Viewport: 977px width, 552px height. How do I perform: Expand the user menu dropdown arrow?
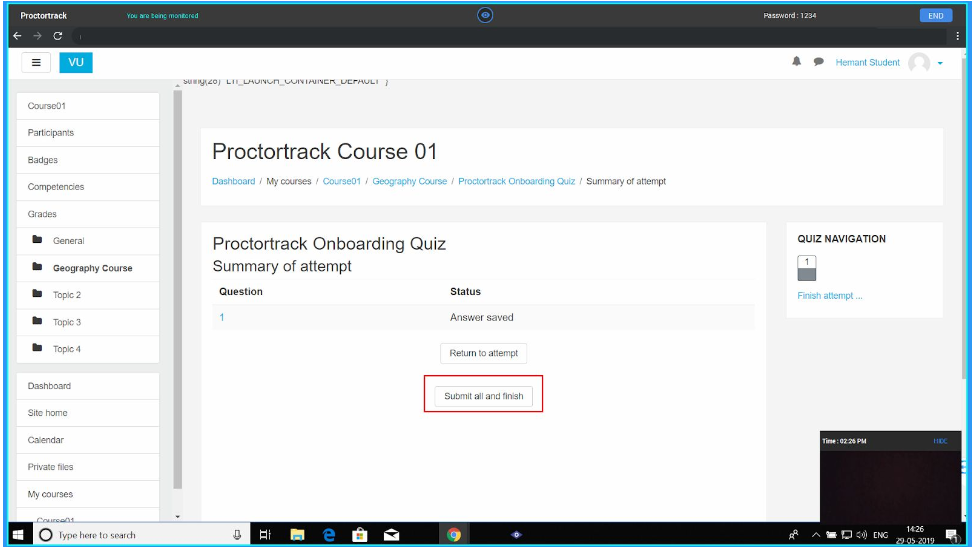click(940, 63)
